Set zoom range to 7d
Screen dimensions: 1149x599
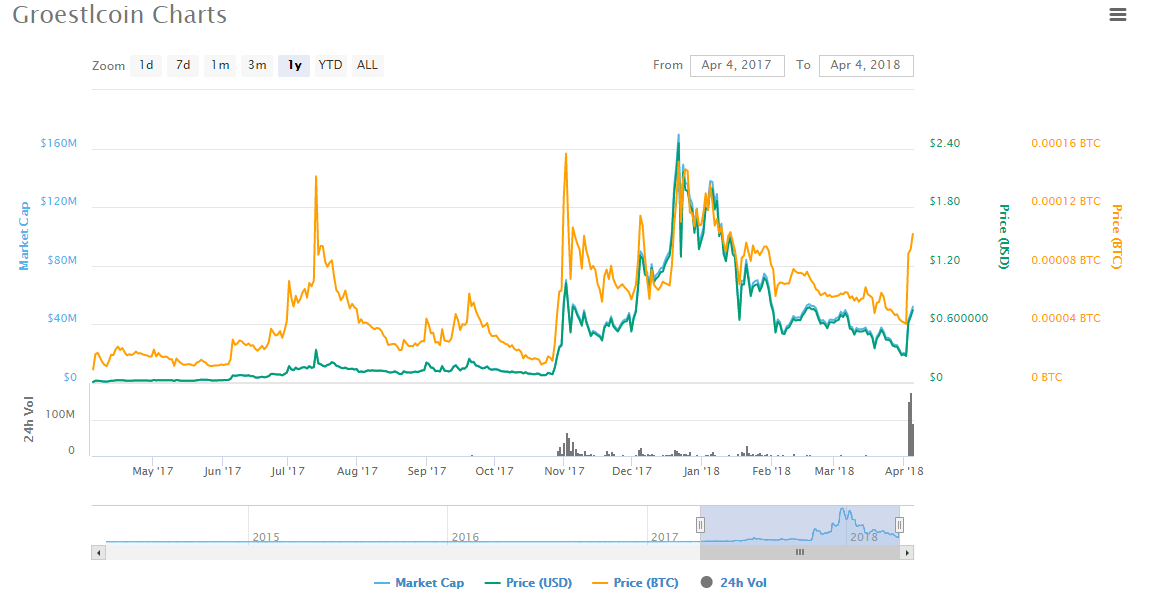pyautogui.click(x=183, y=66)
